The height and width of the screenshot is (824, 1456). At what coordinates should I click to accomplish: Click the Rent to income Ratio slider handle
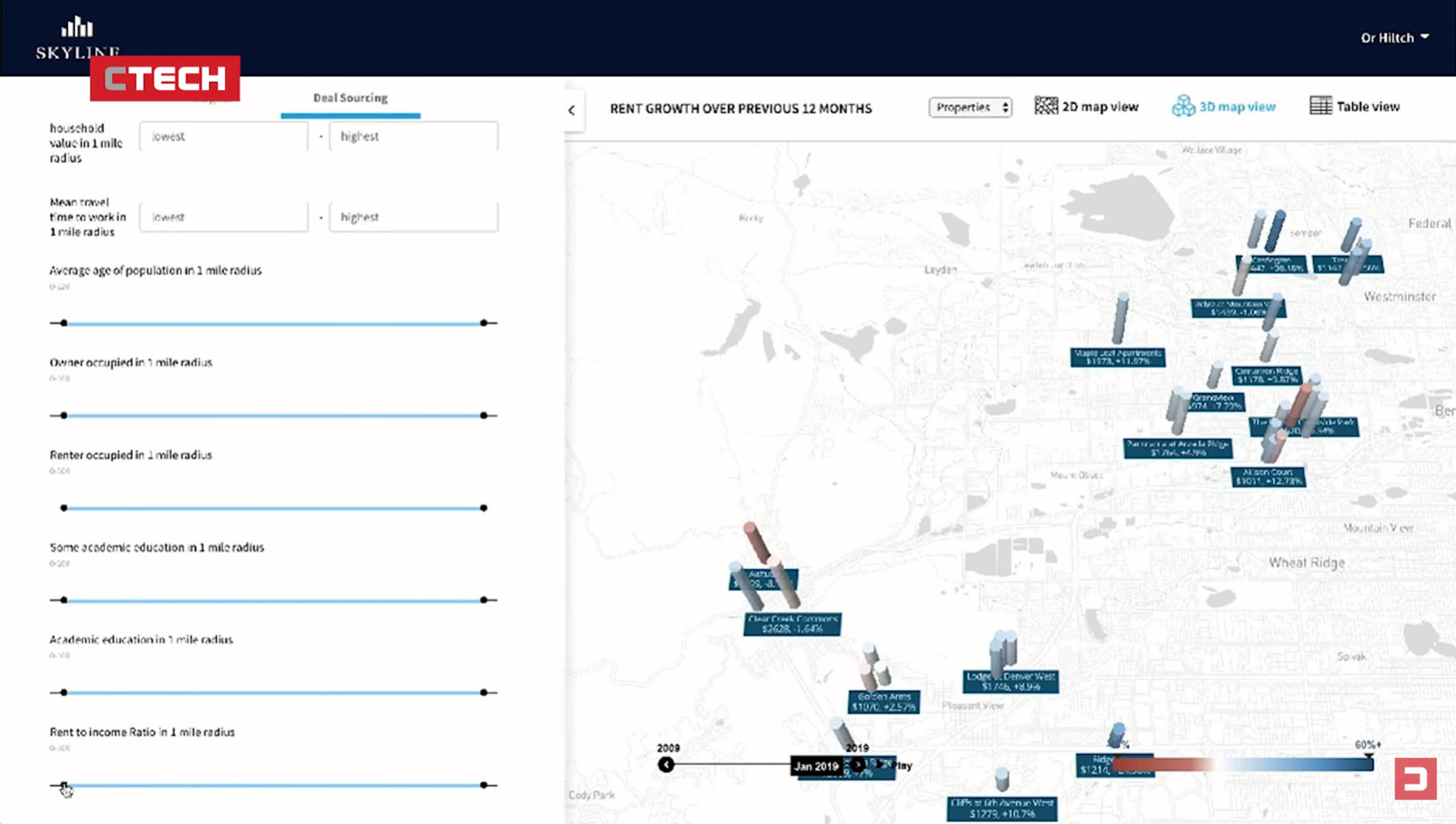coord(64,785)
